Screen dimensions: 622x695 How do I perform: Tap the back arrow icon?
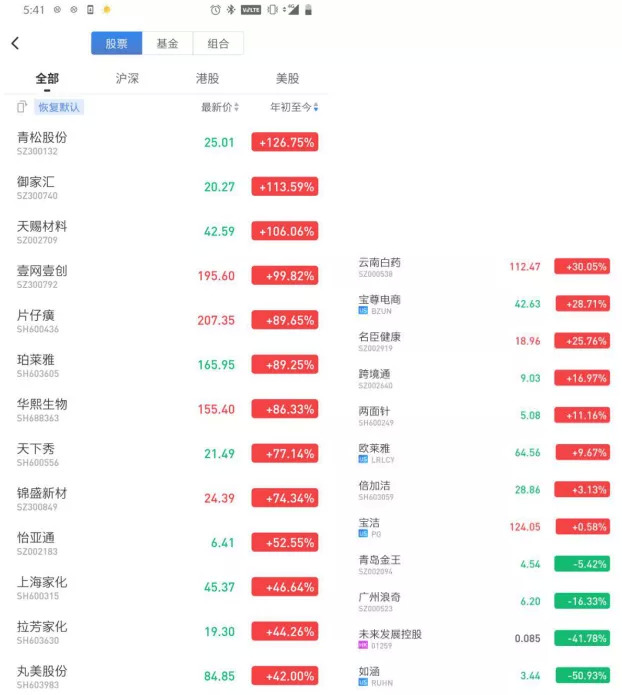15,43
